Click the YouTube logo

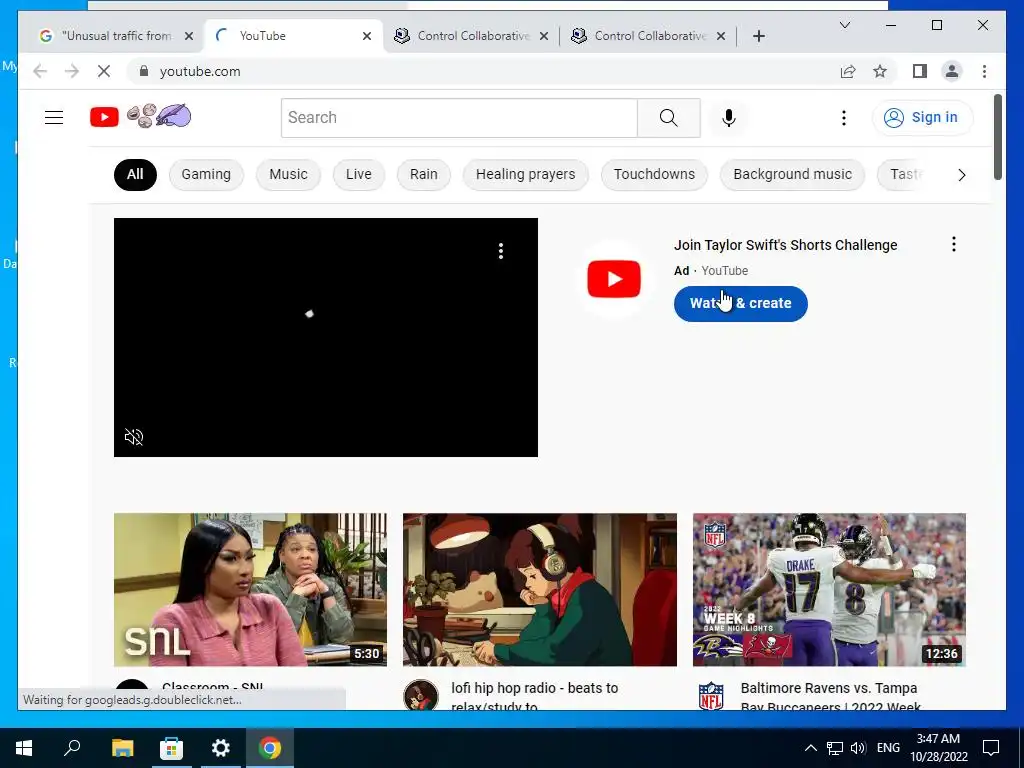(x=104, y=118)
